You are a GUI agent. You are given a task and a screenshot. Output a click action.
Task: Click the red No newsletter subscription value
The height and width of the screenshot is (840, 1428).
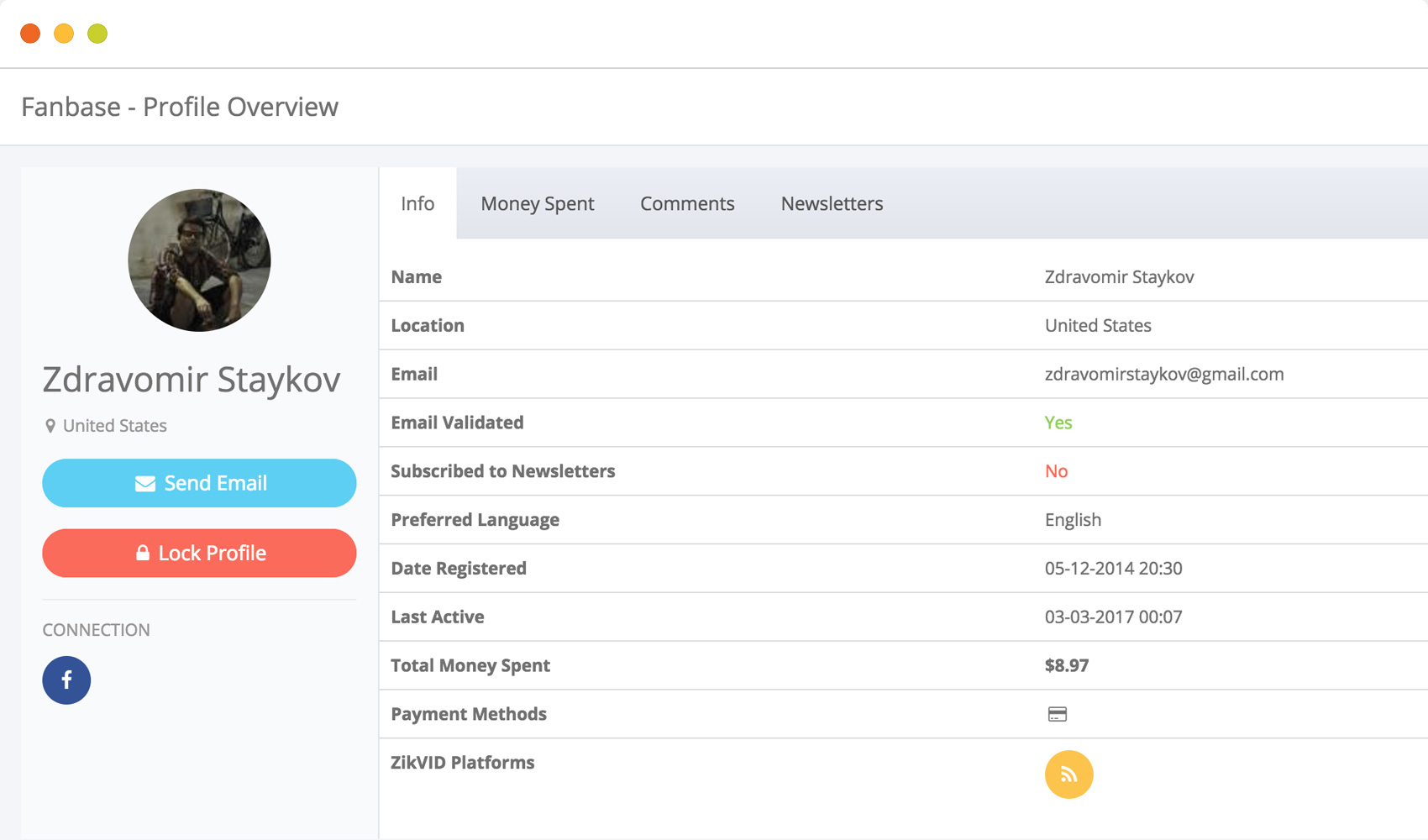[1056, 471]
